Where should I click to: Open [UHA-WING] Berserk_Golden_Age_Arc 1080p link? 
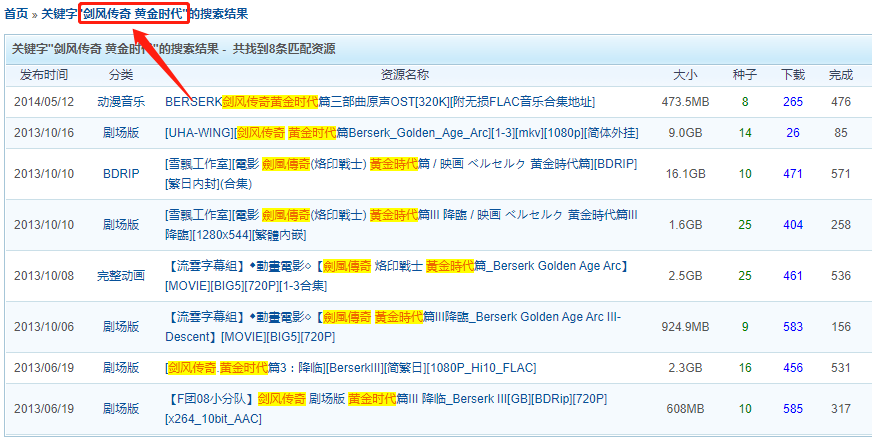tap(402, 133)
